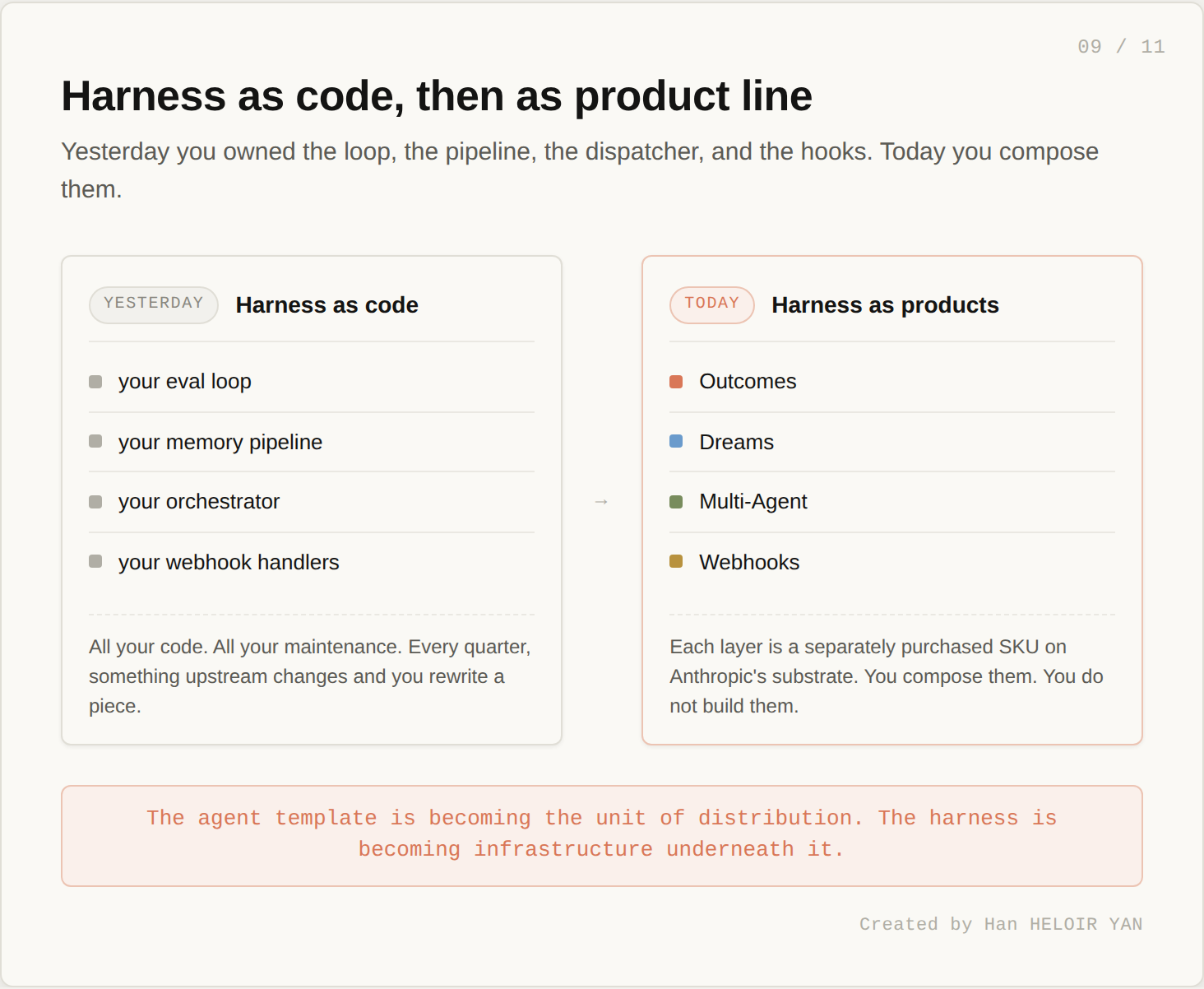Select the "Outcomes" list item
This screenshot has height=989, width=1204.
(x=748, y=382)
